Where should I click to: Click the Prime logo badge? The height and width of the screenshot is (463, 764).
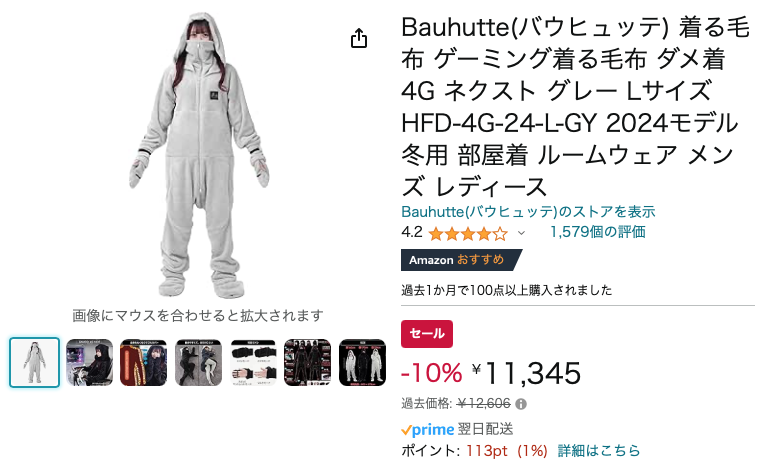click(x=428, y=429)
